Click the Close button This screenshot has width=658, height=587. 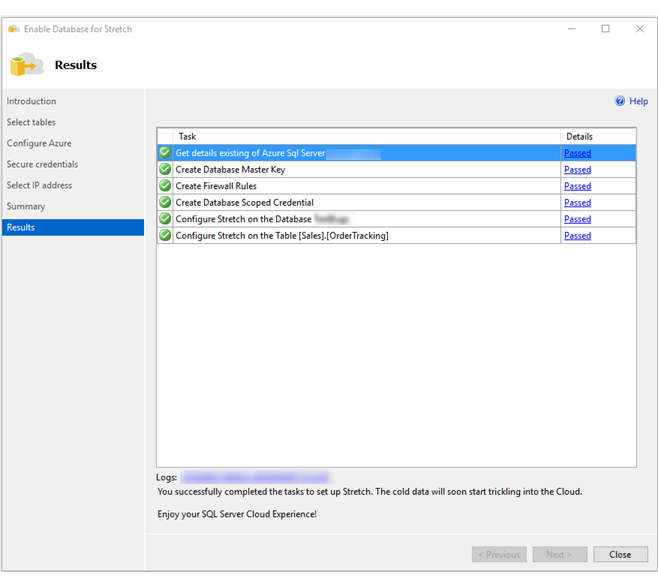pos(620,554)
